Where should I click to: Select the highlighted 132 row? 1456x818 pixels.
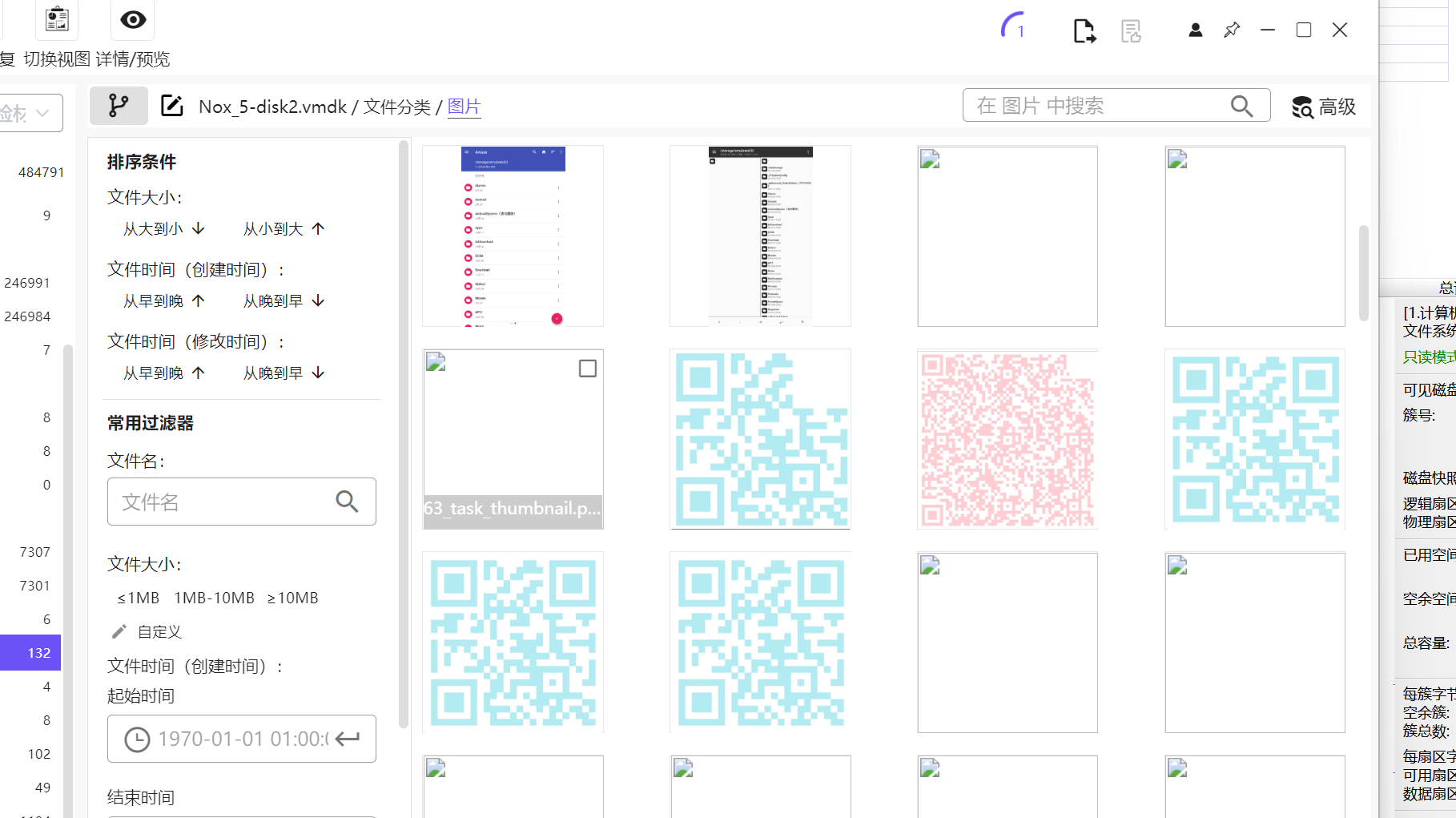[x=30, y=653]
